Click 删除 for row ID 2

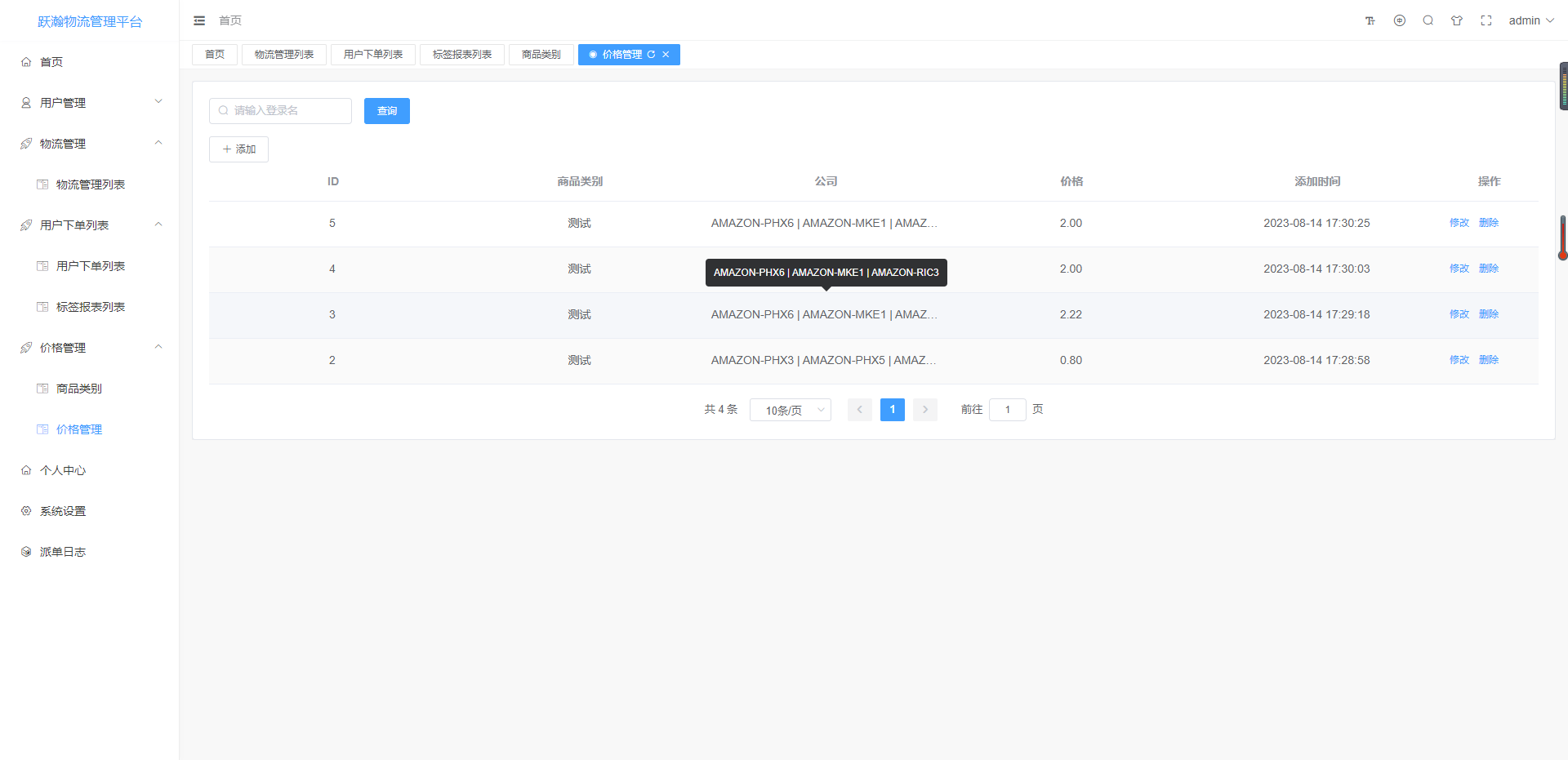1489,360
